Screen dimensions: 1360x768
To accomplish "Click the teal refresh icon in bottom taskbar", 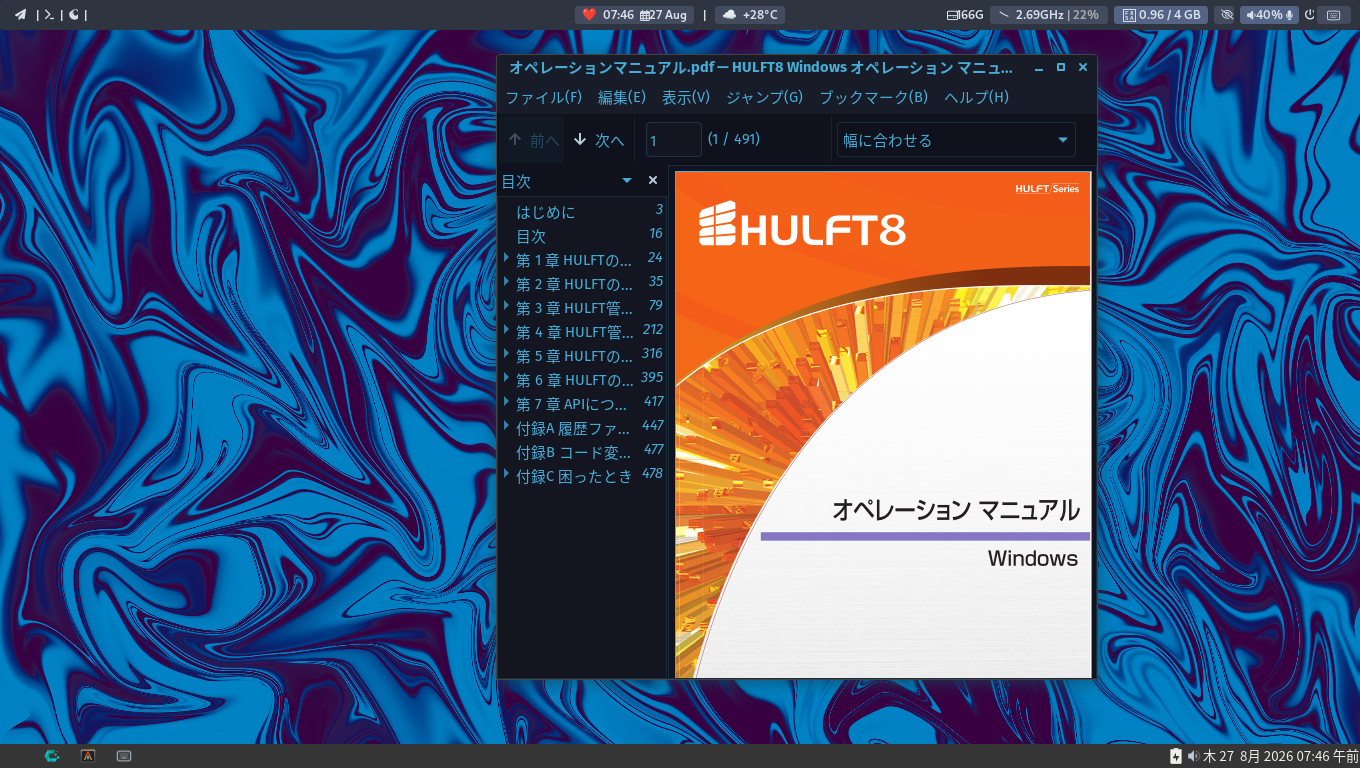I will [52, 756].
